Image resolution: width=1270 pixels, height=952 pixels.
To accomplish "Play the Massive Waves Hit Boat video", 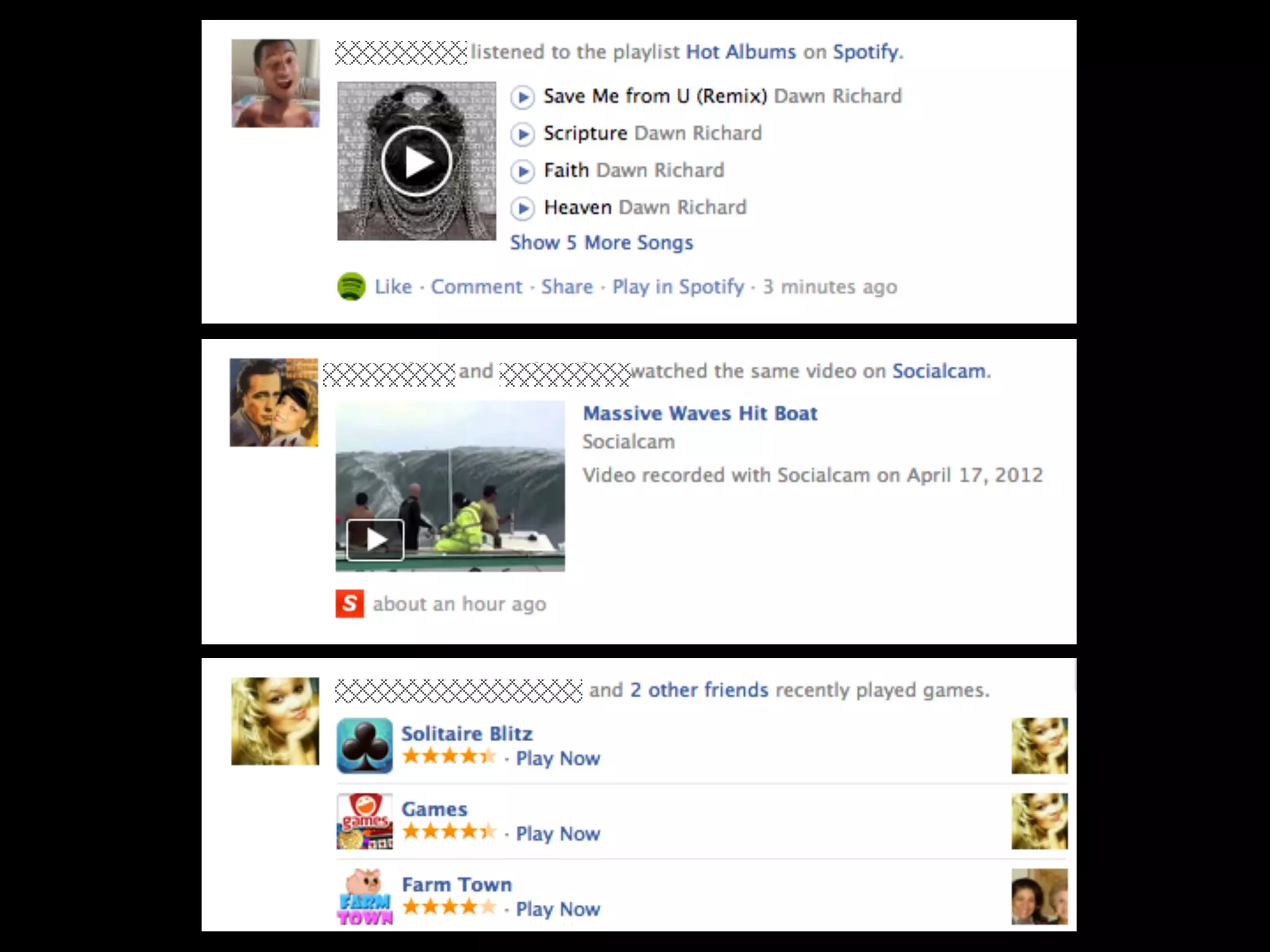I will tap(375, 540).
